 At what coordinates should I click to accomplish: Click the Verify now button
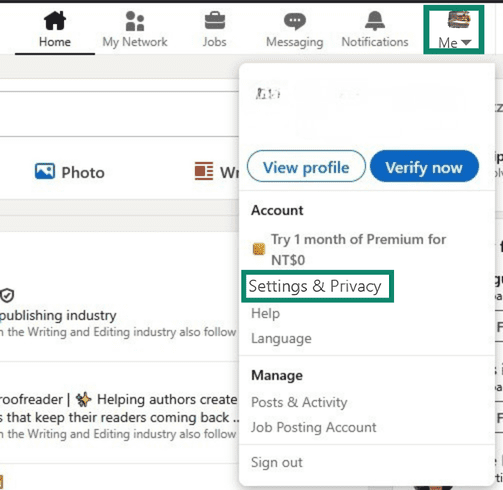pyautogui.click(x=424, y=166)
